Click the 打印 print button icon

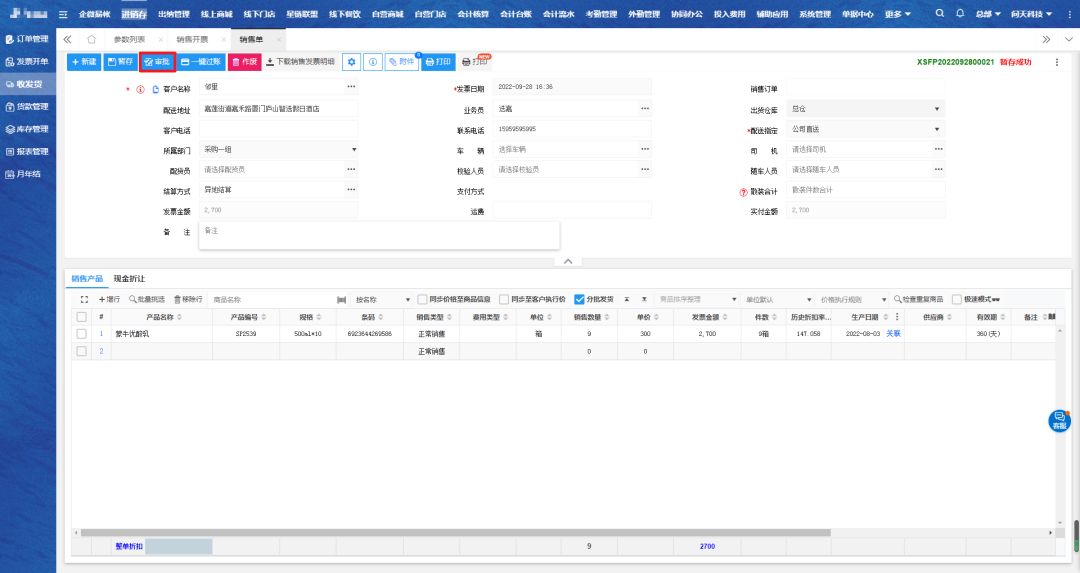pyautogui.click(x=439, y=62)
